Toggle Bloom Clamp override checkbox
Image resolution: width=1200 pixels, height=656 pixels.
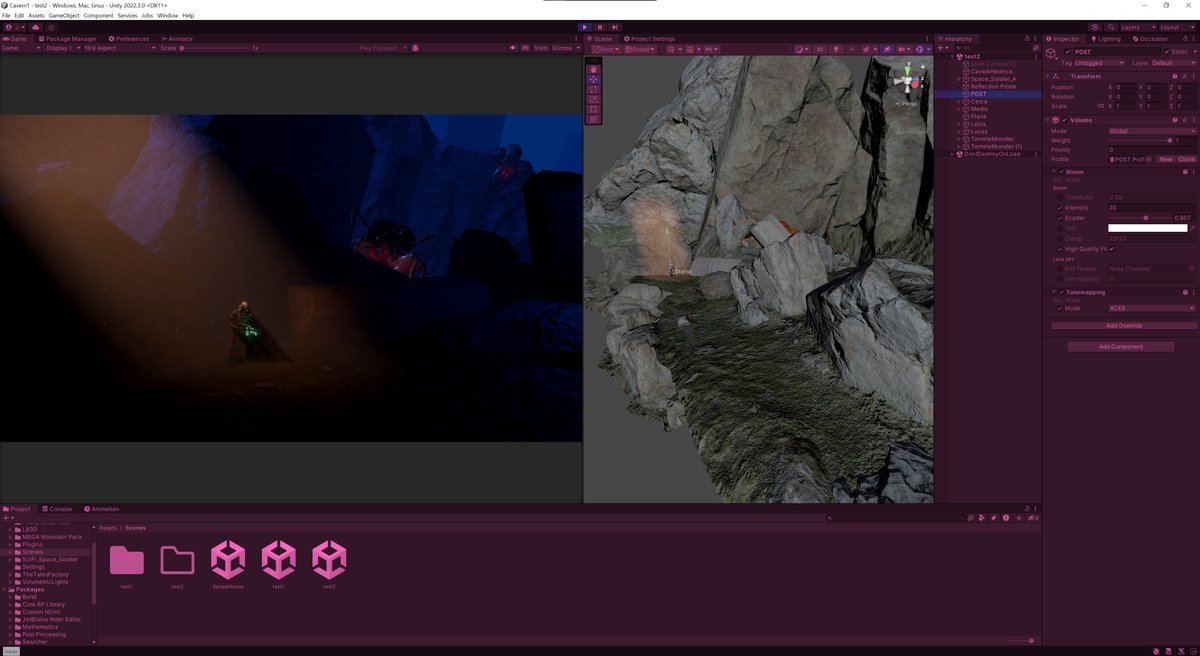coord(1060,238)
